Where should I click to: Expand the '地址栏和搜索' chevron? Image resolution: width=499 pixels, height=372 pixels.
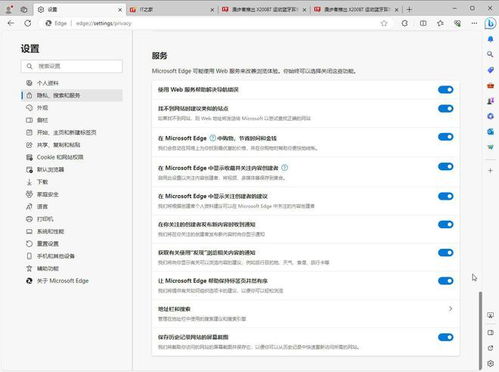pyautogui.click(x=450, y=309)
